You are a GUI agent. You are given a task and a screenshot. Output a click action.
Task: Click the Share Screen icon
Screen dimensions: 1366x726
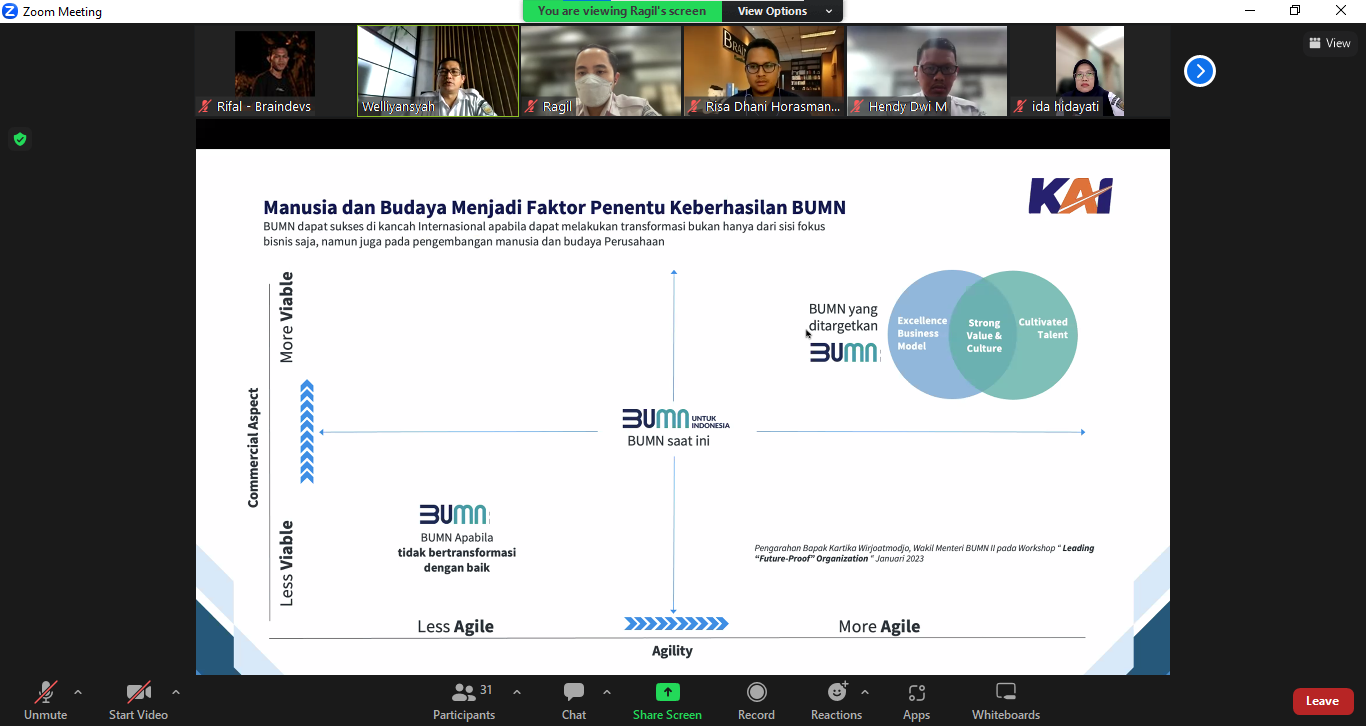[x=667, y=692]
